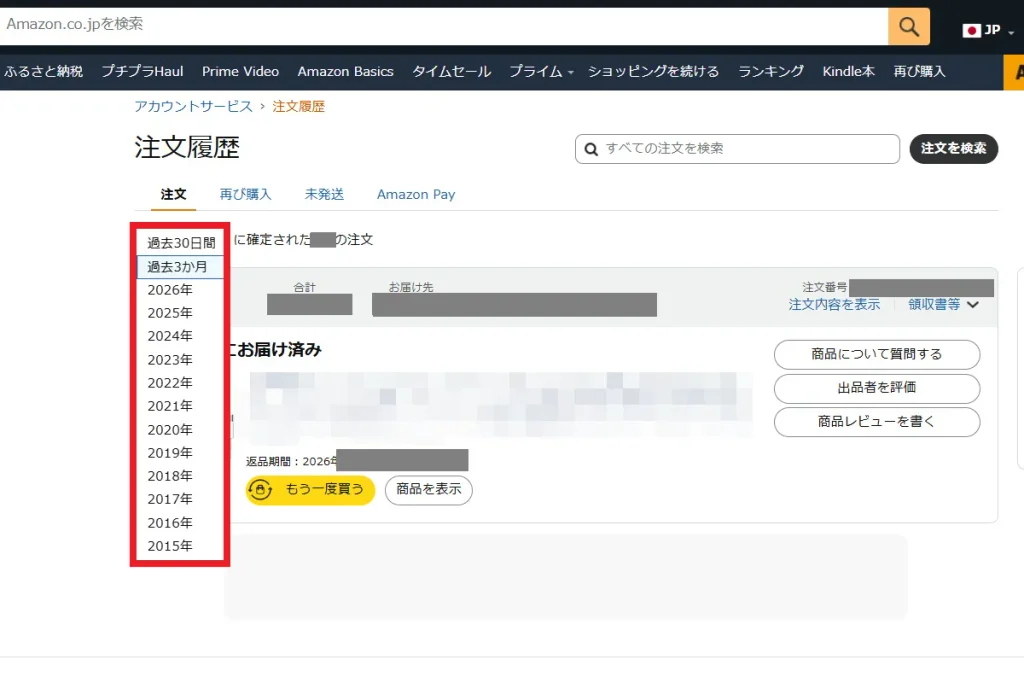
Task: Select 2017年 in period list
Action: coord(180,500)
